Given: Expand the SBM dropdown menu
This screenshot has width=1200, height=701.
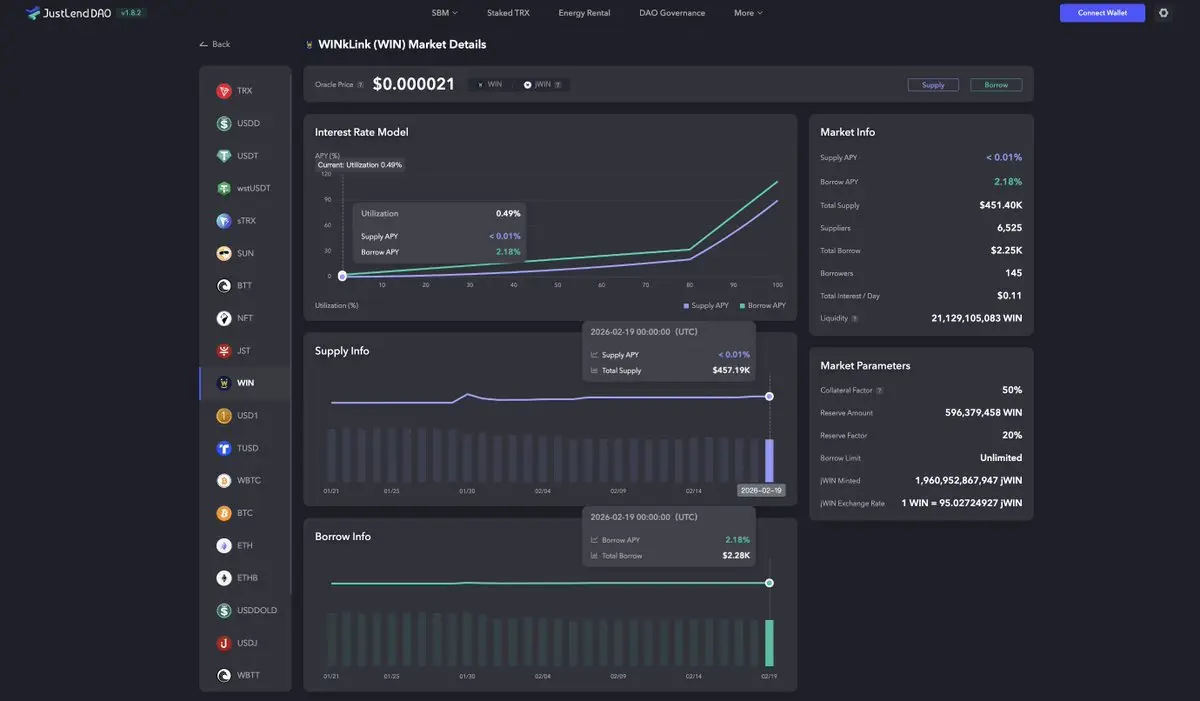Looking at the screenshot, I should pyautogui.click(x=444, y=13).
